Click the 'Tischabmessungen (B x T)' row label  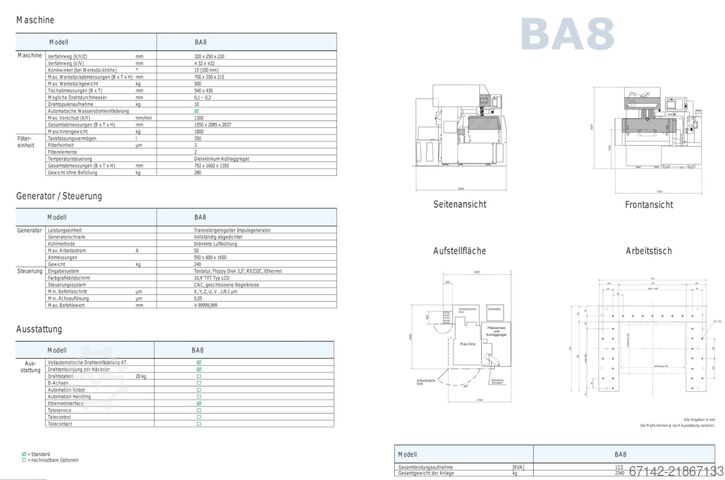75,91
